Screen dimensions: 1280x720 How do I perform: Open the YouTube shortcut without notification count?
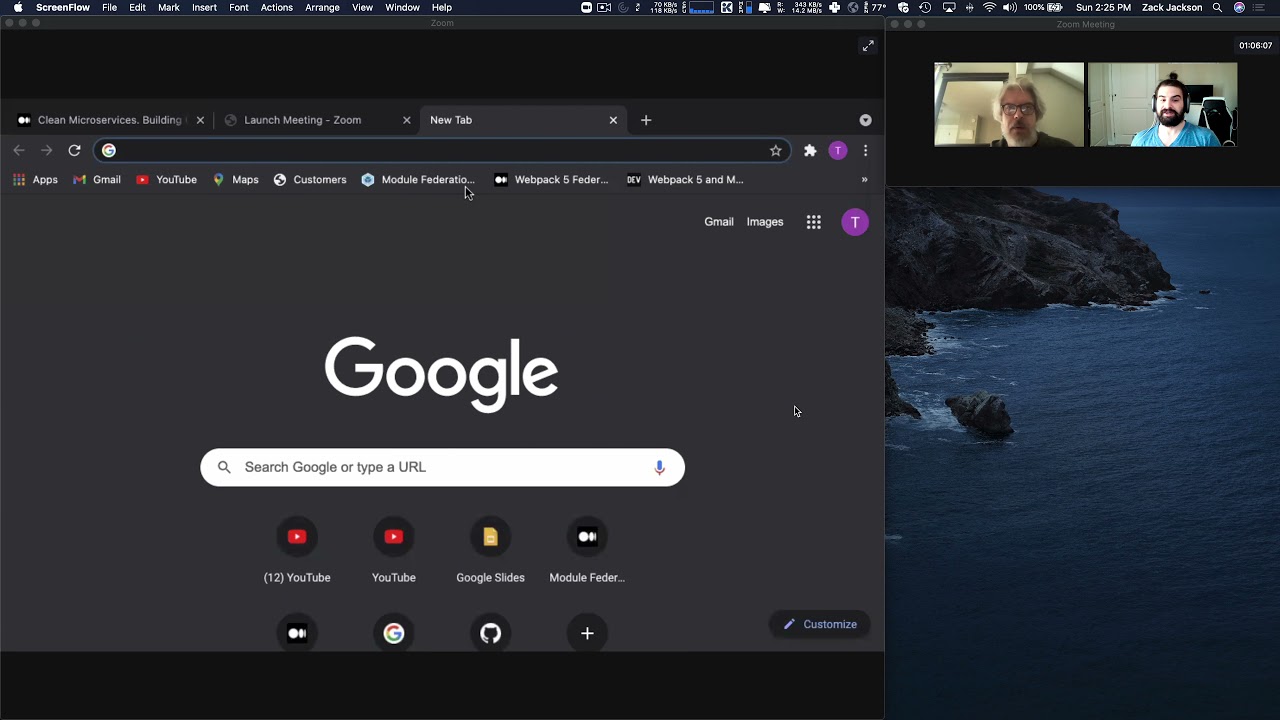(394, 551)
